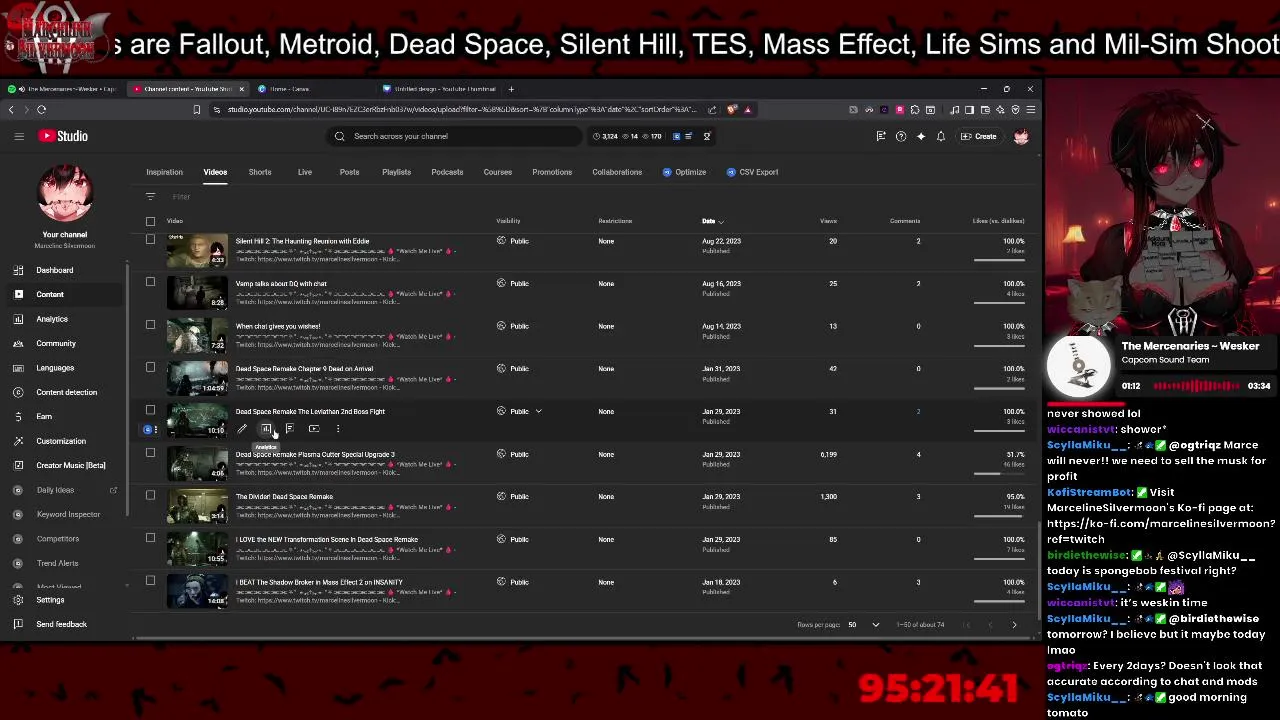
Task: Select checkbox for Vamp talks about DQ video
Action: tap(150, 282)
